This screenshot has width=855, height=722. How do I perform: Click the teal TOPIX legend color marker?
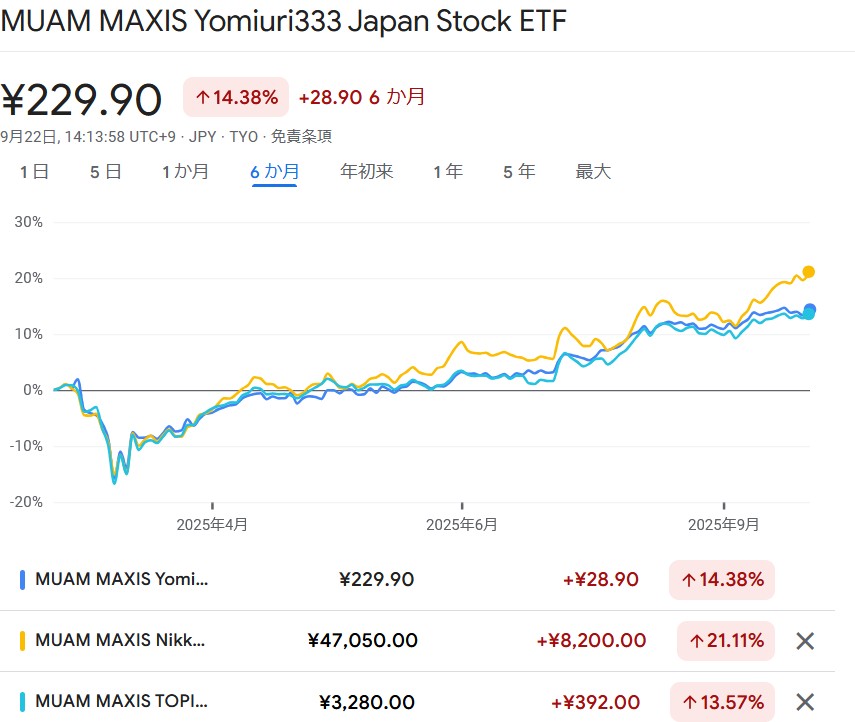pos(22,702)
